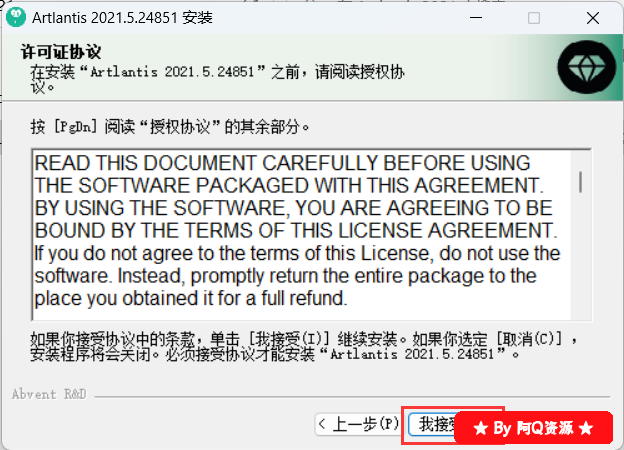Click the "place you obtained it" license line
This screenshot has height=450, width=624.
(x=191, y=298)
